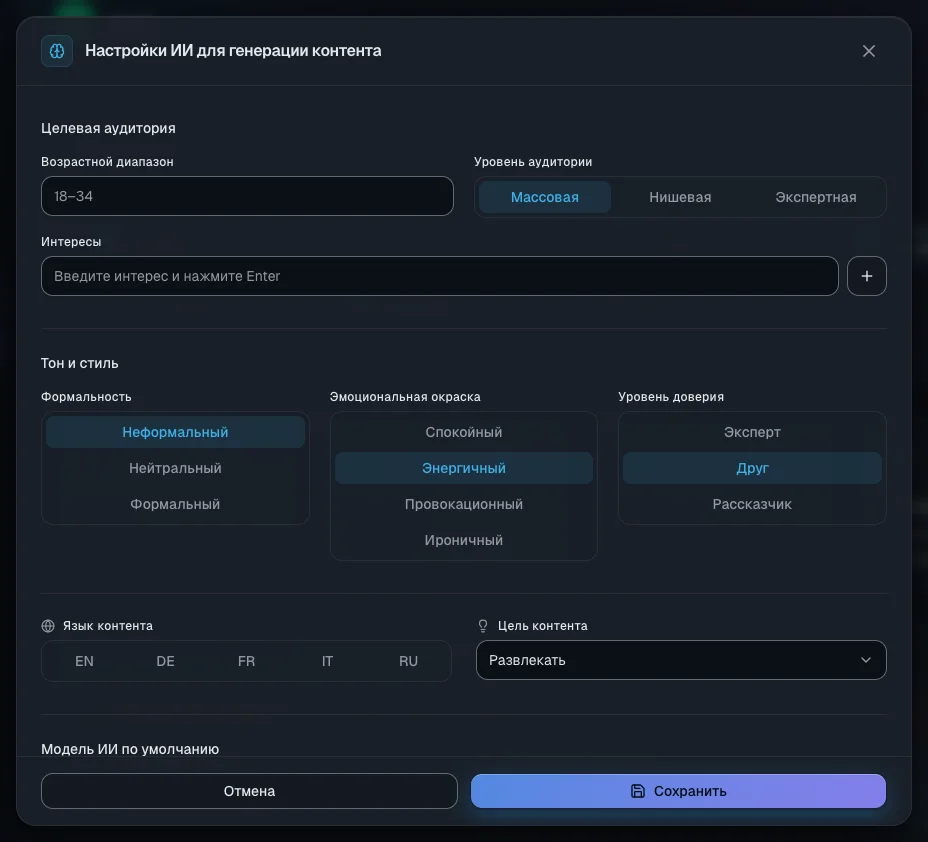Focus the Возрастной диапазон input field
Screen dimensions: 928x842
click(x=247, y=196)
